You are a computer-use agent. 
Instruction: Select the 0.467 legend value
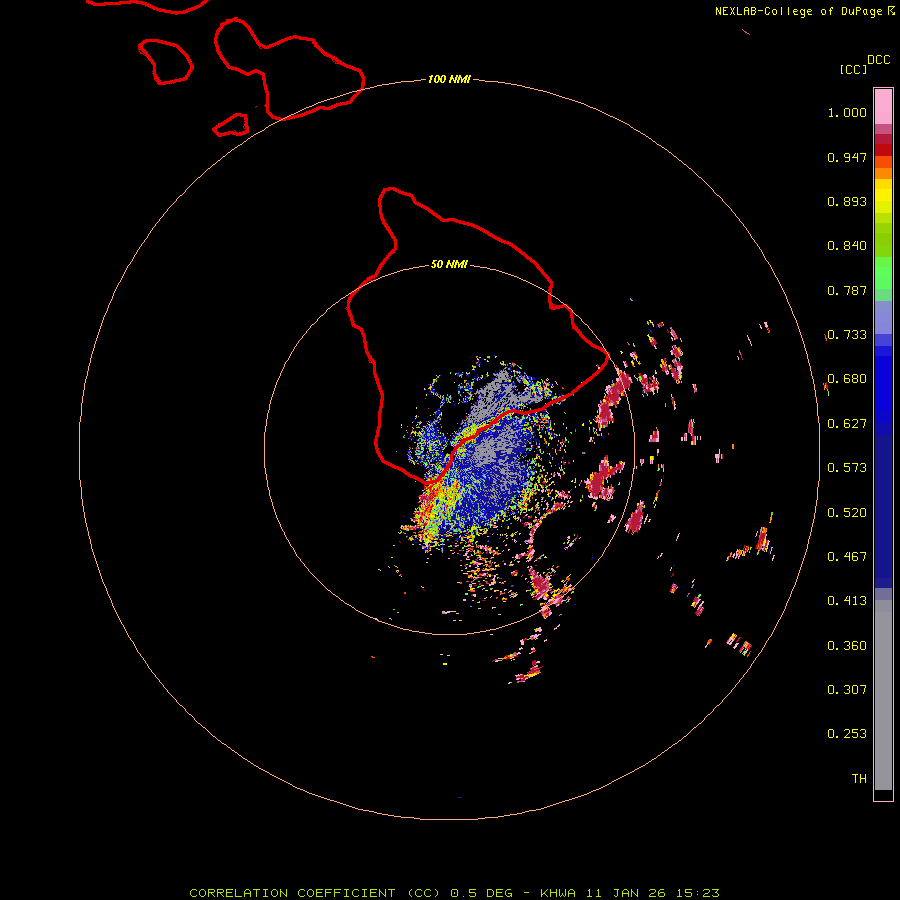pos(847,557)
